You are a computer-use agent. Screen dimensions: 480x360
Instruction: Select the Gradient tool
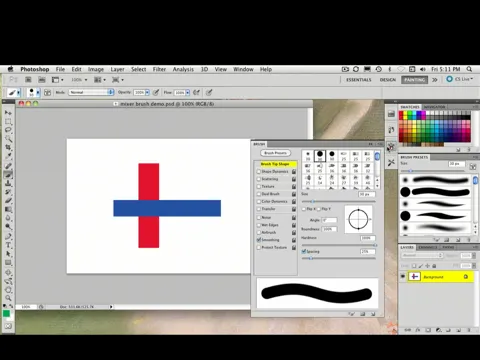(8, 209)
